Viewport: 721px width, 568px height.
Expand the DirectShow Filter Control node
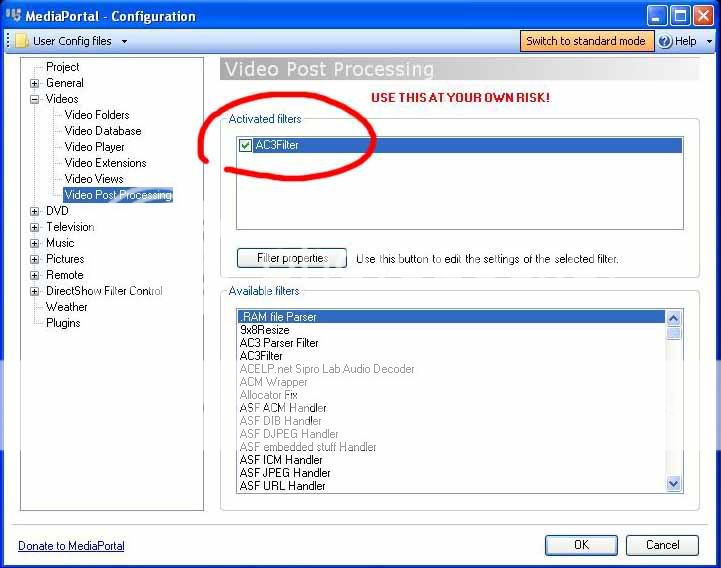click(35, 291)
